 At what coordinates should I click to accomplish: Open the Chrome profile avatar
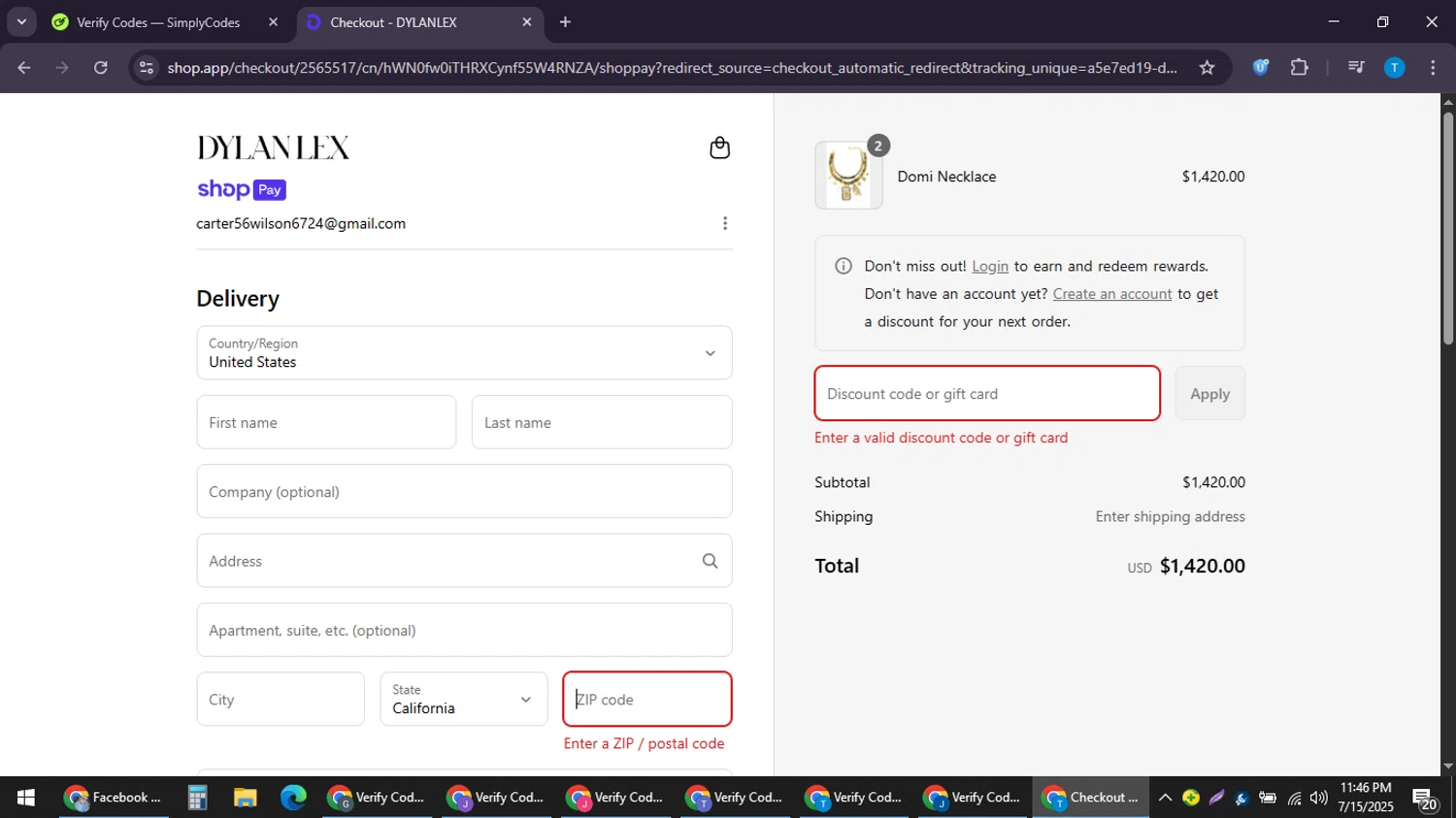click(x=1394, y=68)
